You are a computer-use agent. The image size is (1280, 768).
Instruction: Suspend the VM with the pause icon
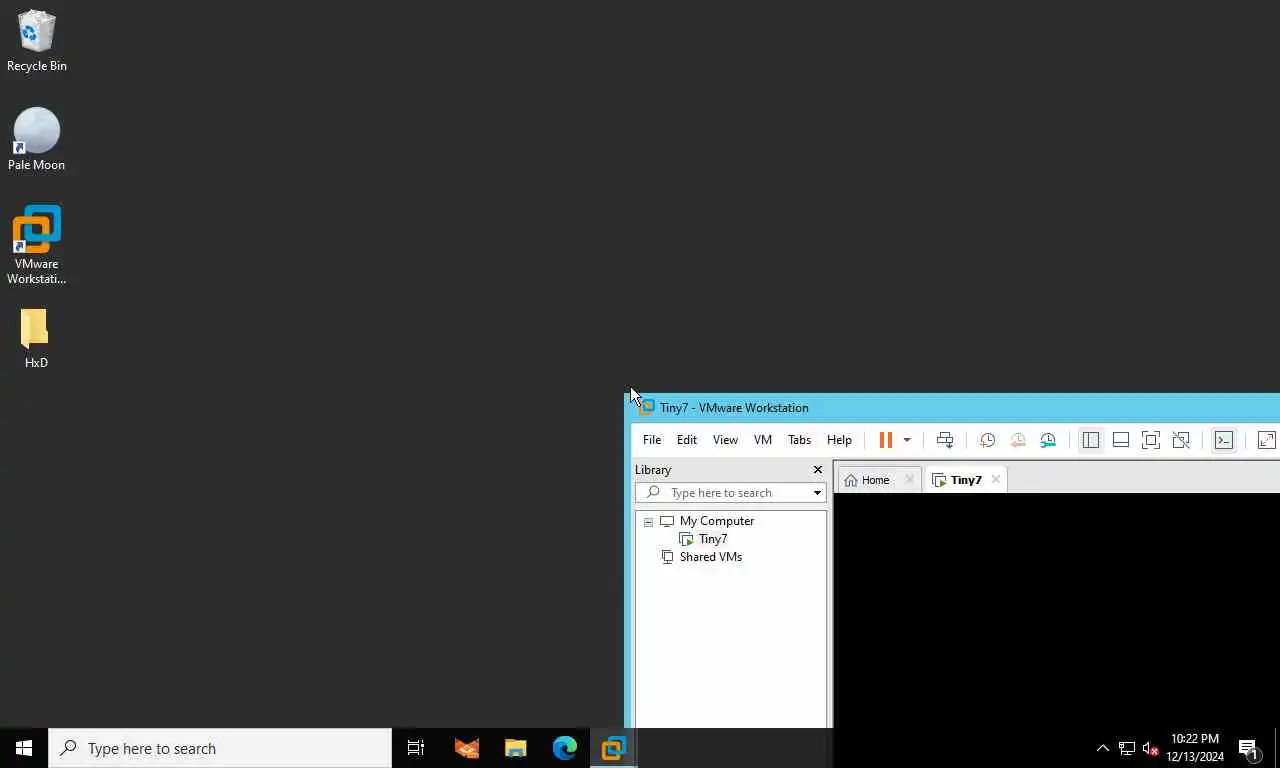tap(885, 440)
